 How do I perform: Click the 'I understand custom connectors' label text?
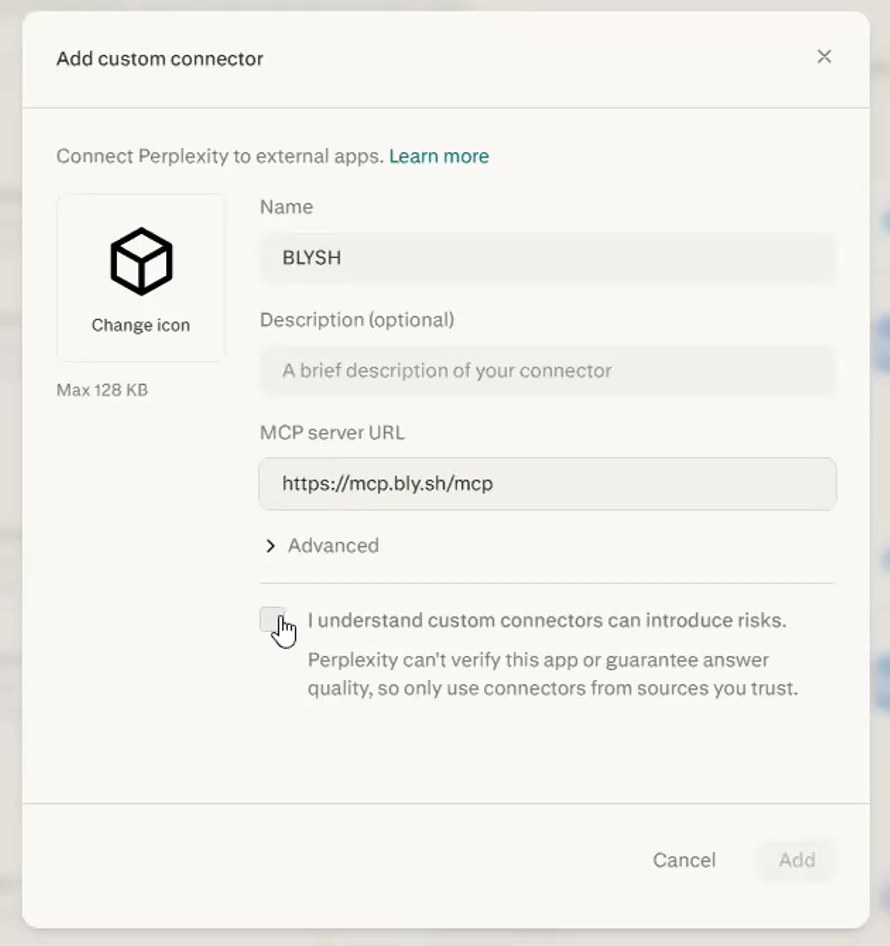pyautogui.click(x=547, y=620)
